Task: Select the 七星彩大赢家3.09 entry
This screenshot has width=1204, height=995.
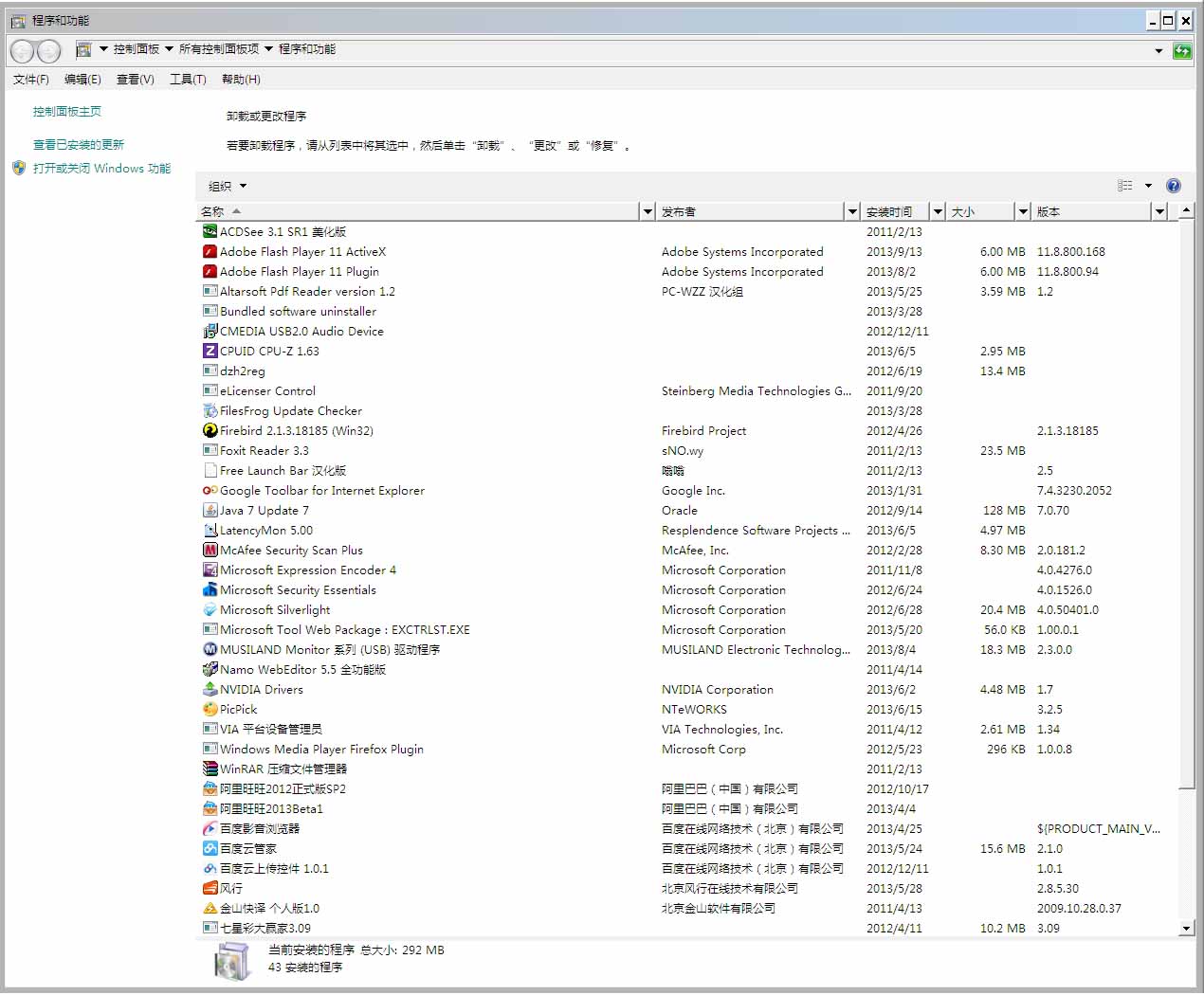Action: pyautogui.click(x=684, y=928)
